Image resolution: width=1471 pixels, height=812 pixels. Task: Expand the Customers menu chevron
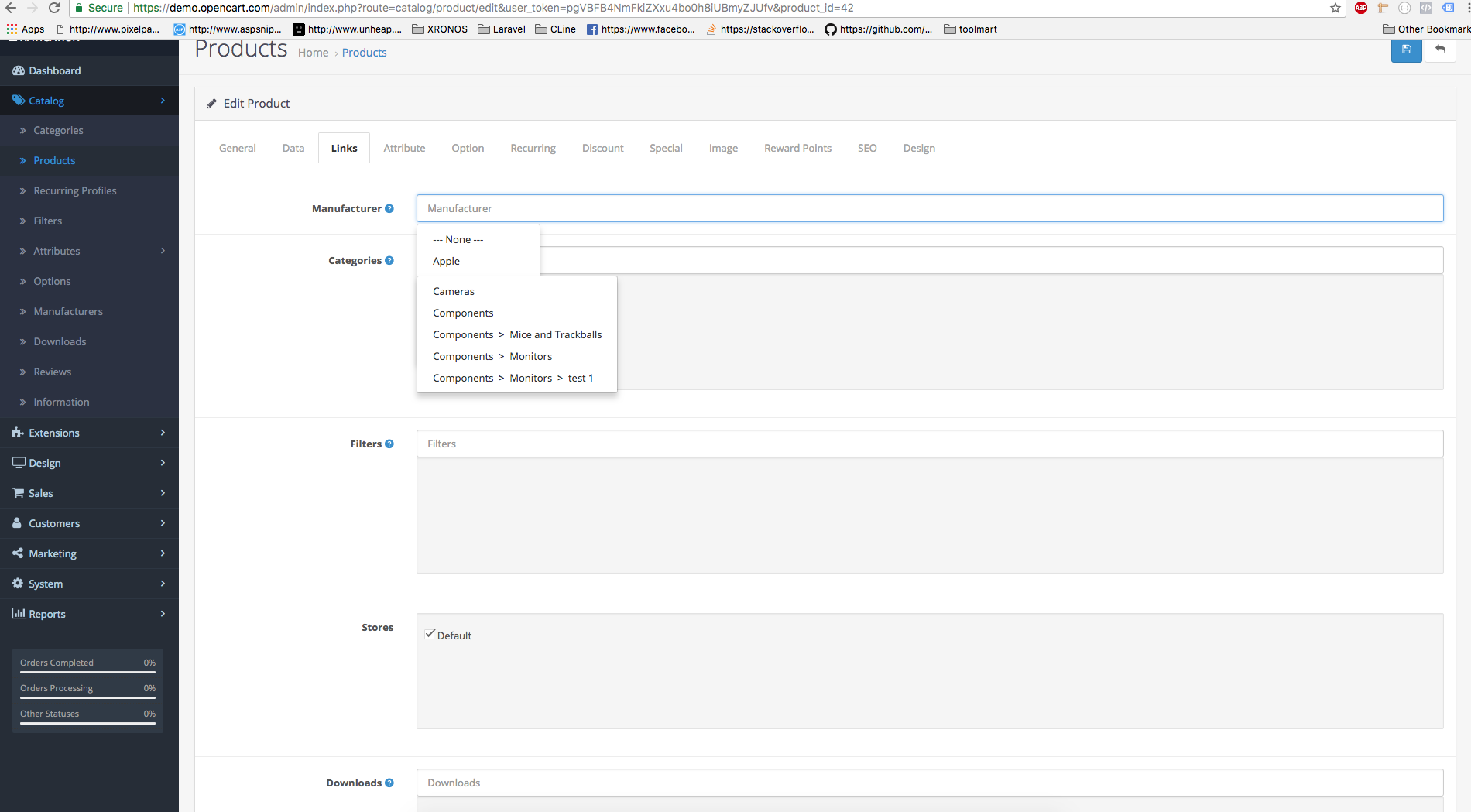tap(163, 522)
